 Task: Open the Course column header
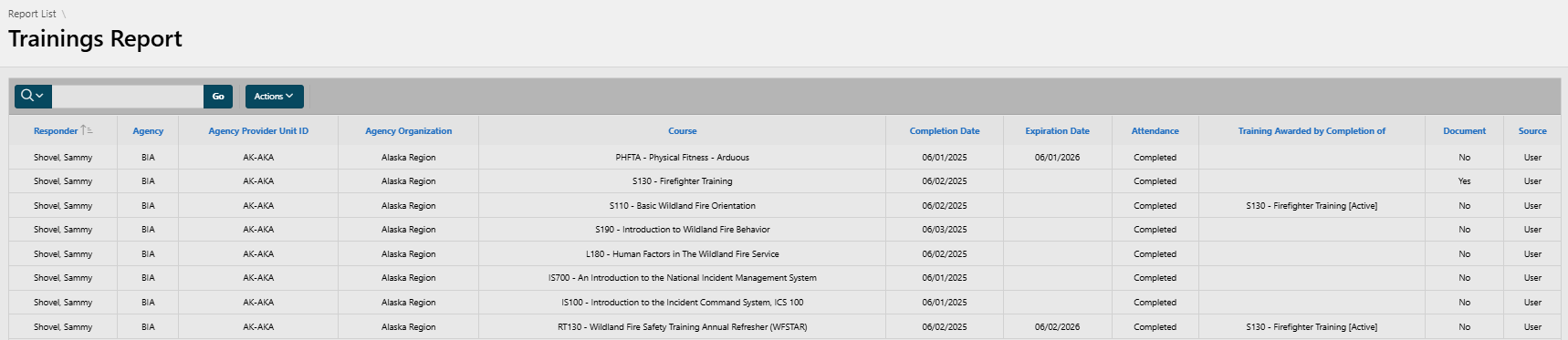682,131
